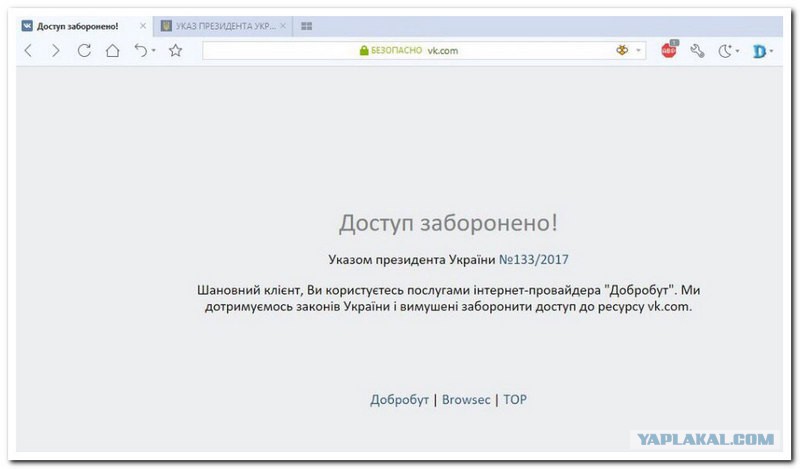
Task: Expand the undo closed tab dropdown
Action: click(x=154, y=51)
